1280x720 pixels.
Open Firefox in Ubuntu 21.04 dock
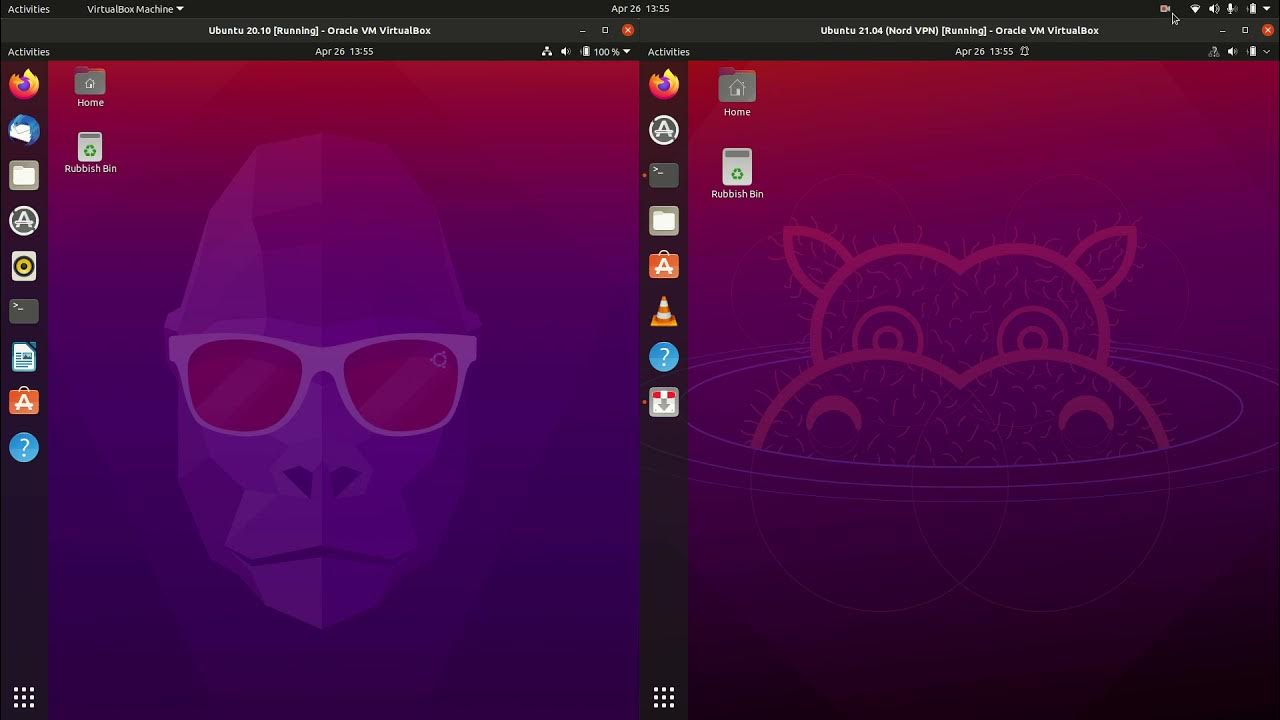(664, 84)
